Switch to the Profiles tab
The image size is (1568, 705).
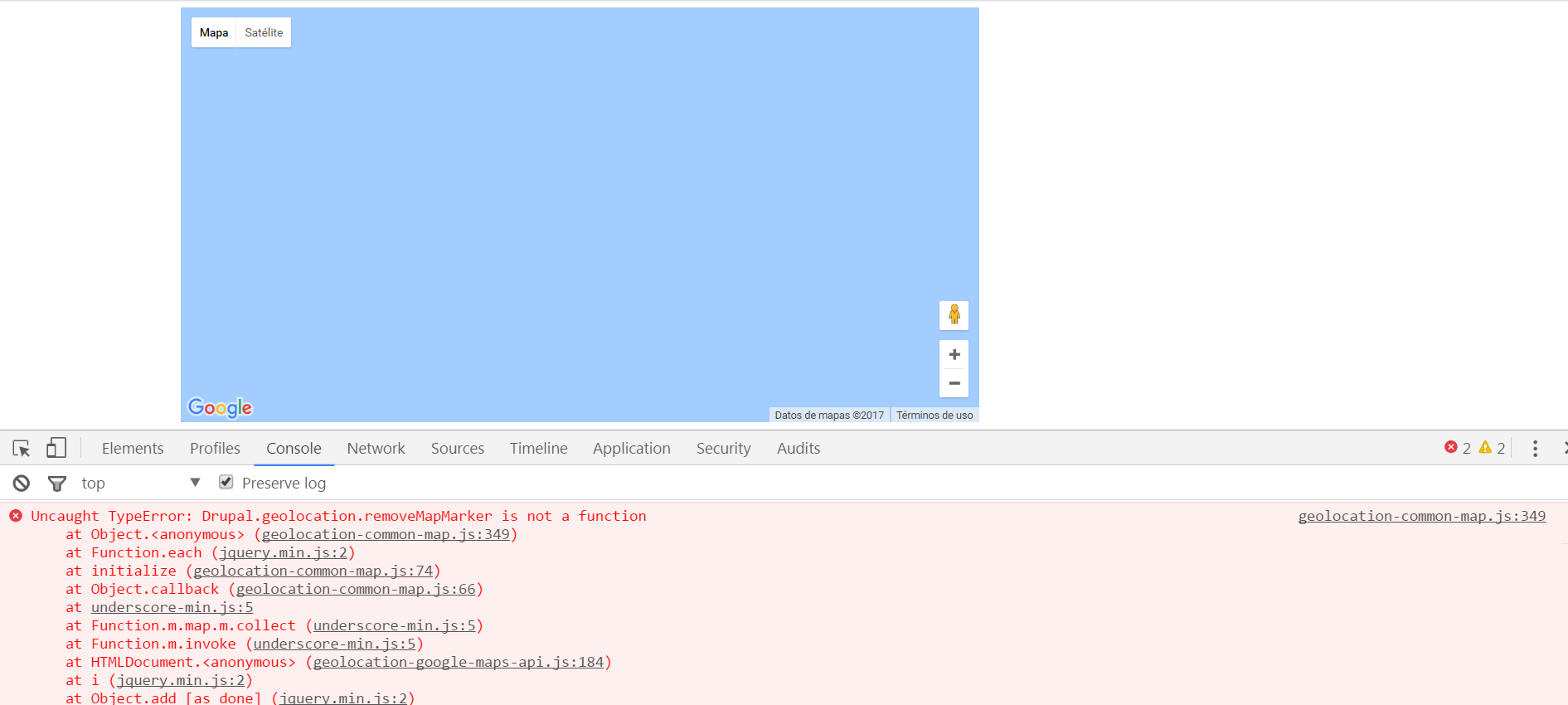[x=215, y=448]
